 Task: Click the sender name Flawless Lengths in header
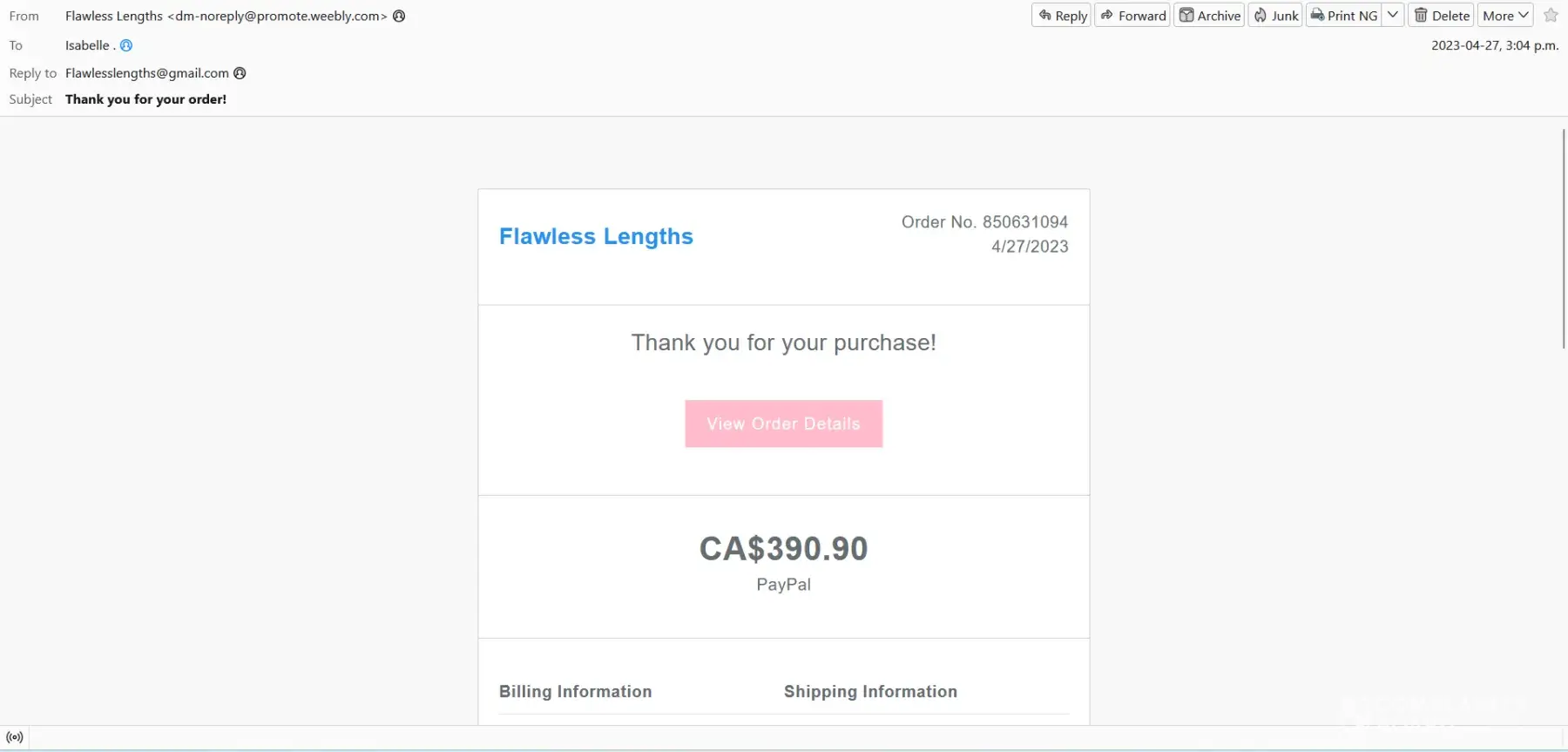[x=113, y=16]
